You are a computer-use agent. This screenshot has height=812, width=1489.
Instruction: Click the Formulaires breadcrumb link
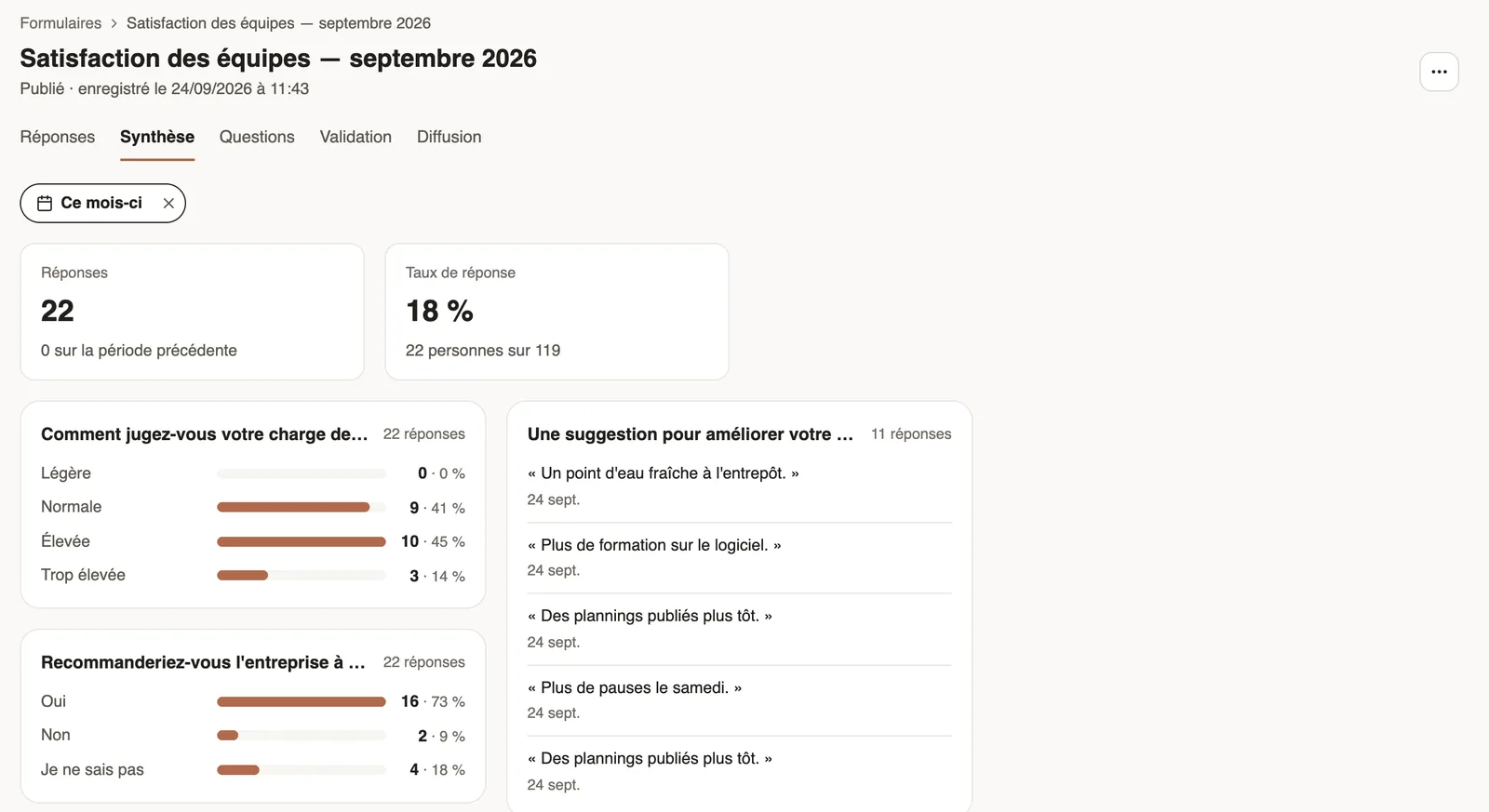tap(60, 23)
